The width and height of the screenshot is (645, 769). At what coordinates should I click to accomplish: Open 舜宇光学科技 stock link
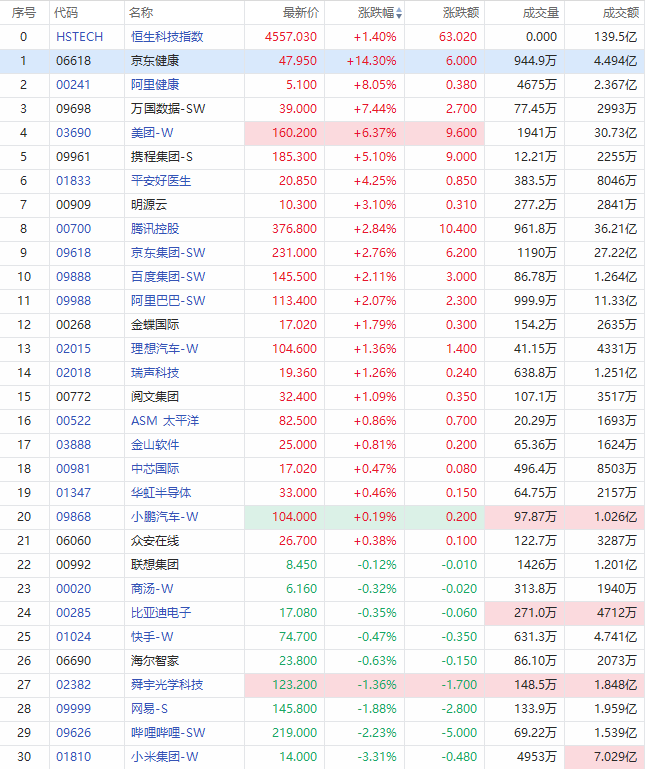[167, 685]
